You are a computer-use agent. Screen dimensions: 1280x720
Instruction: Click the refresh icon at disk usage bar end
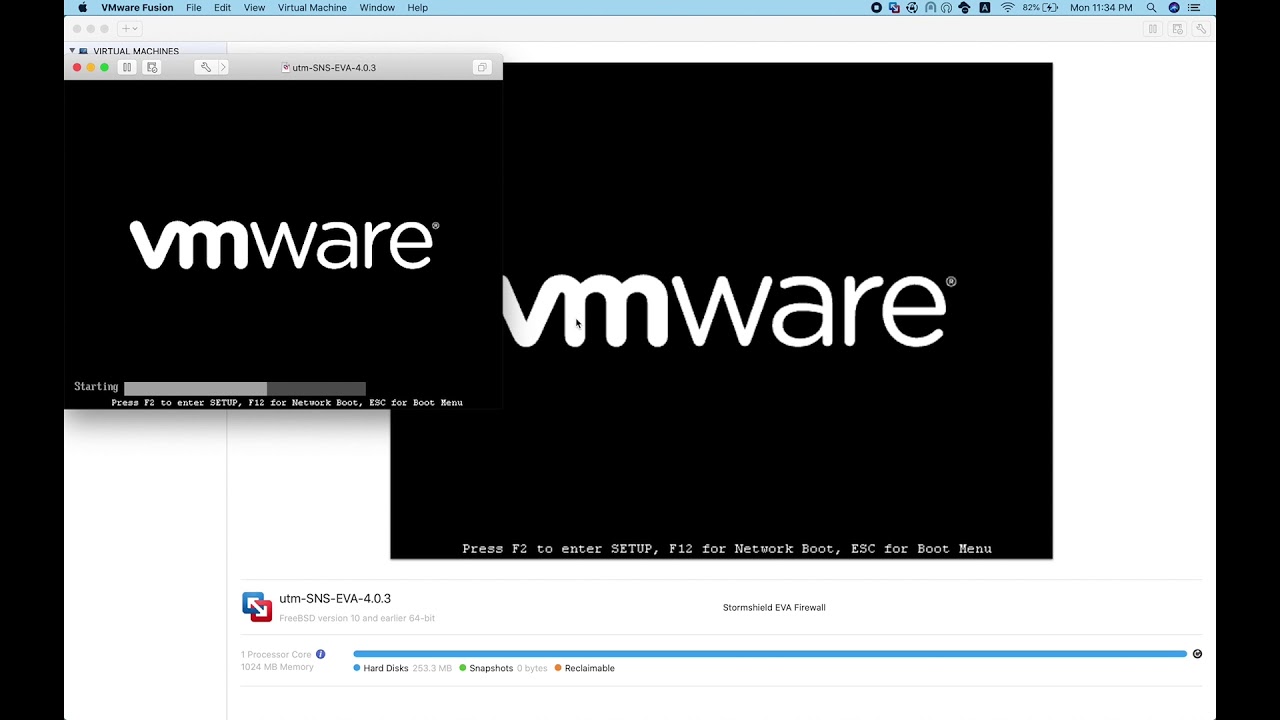(1197, 654)
